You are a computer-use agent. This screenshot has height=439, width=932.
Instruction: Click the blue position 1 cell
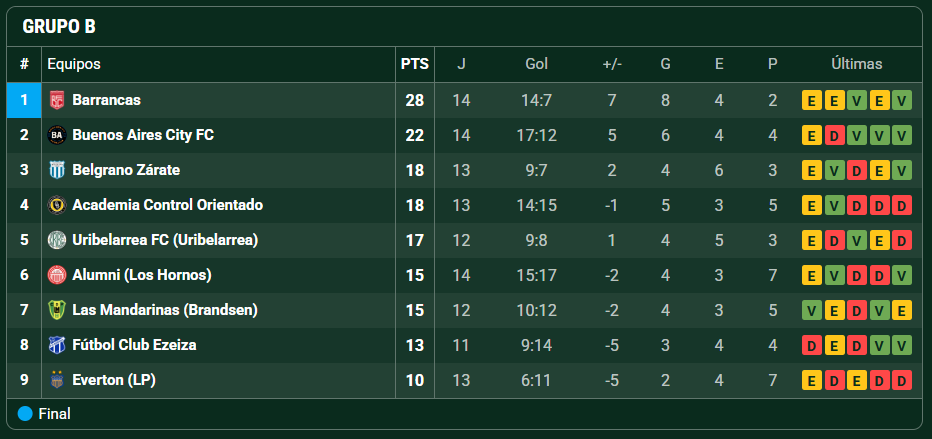coord(24,100)
